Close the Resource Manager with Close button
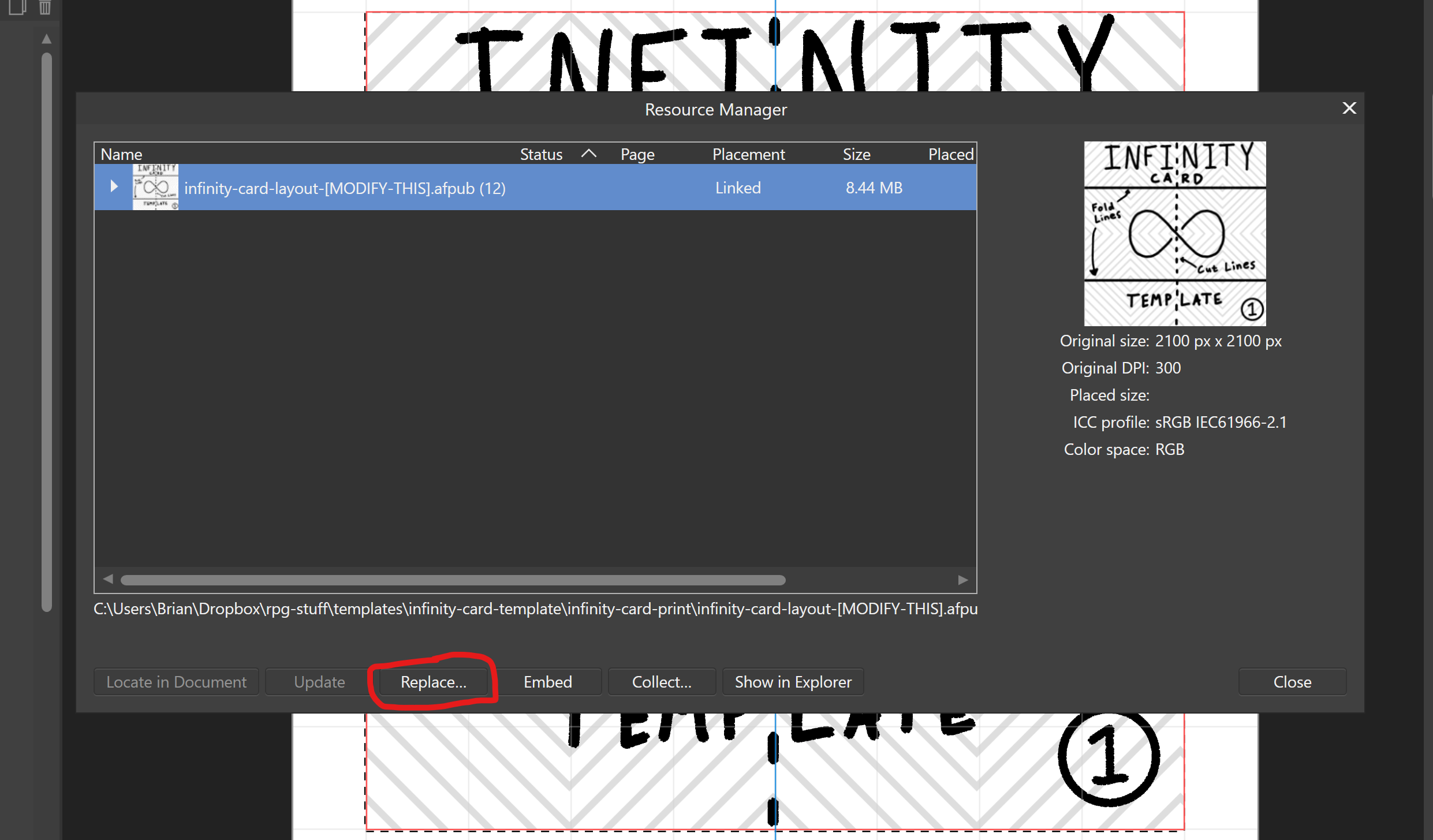This screenshot has width=1433, height=840. (x=1292, y=682)
